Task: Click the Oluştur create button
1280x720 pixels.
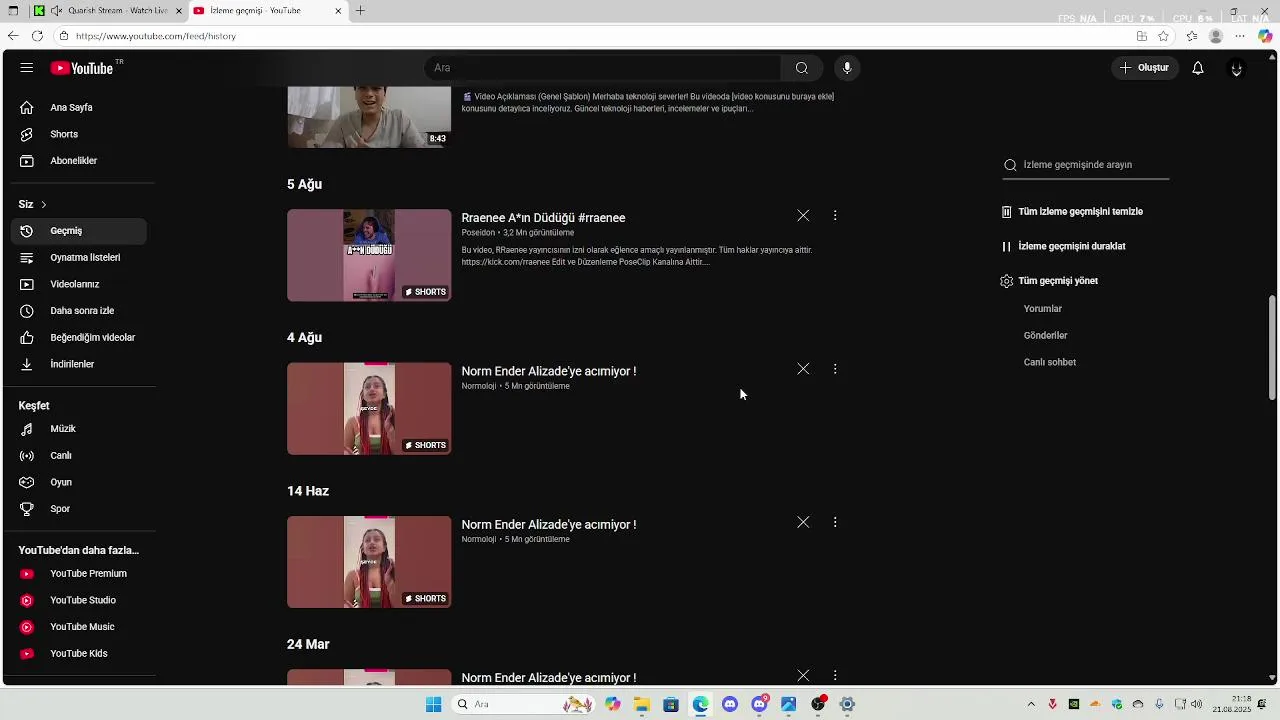Action: click(x=1144, y=68)
